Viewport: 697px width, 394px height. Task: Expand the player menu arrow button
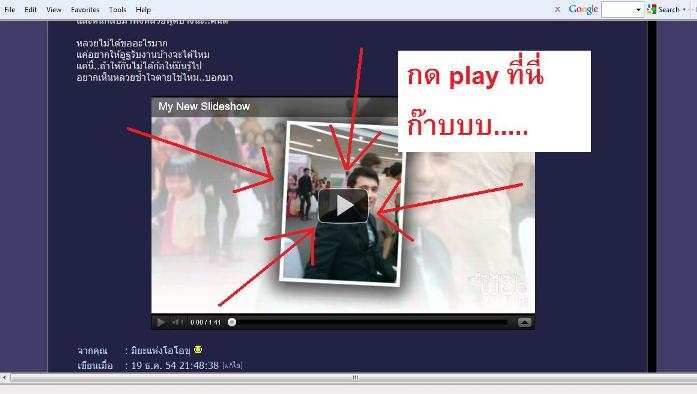[x=524, y=322]
